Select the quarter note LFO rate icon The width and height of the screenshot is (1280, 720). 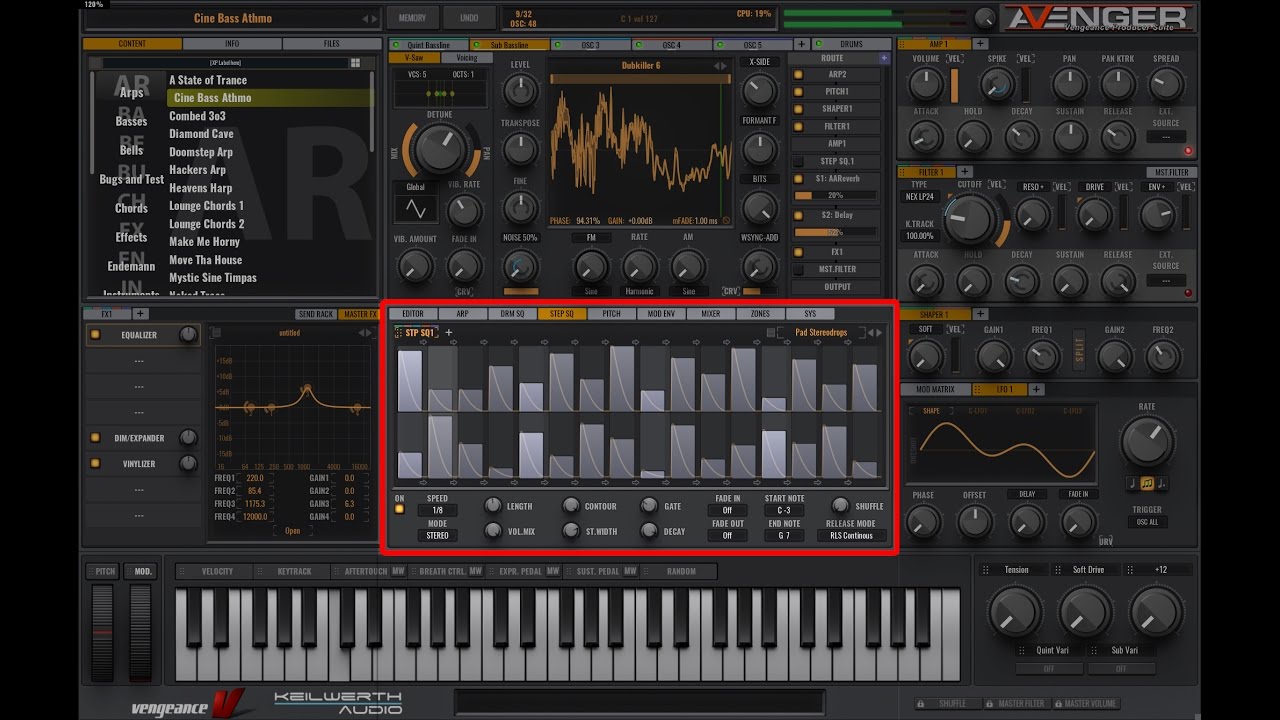tap(1132, 483)
